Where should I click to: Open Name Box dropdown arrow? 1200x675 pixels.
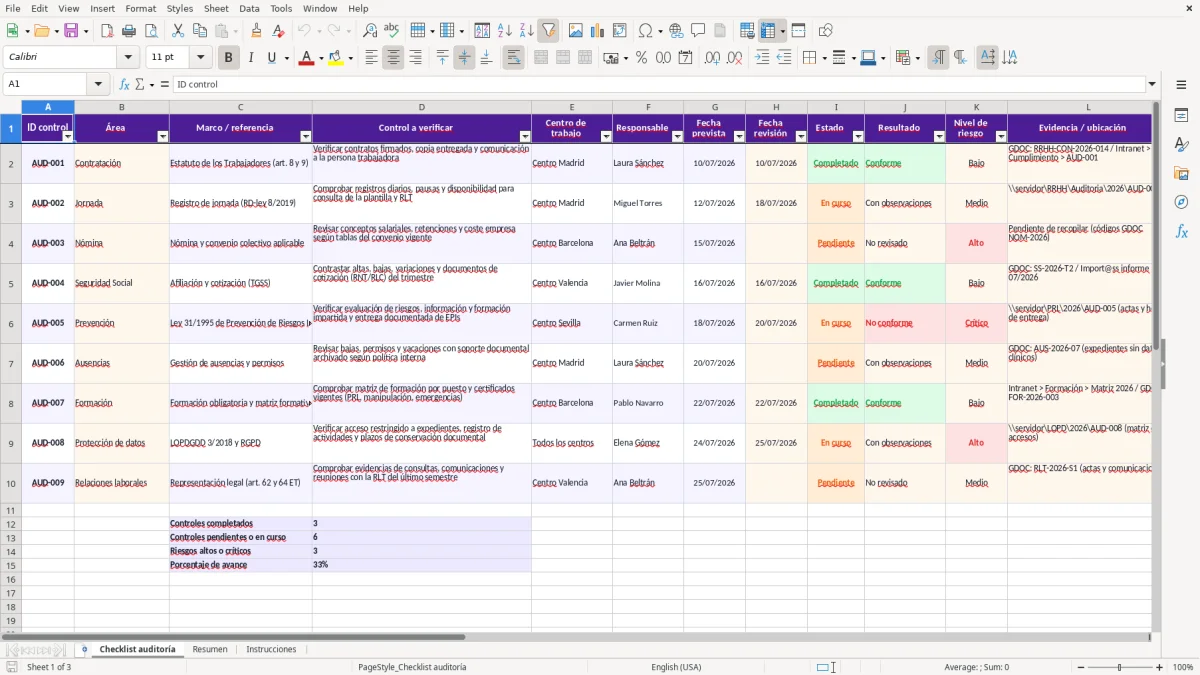[x=98, y=85]
